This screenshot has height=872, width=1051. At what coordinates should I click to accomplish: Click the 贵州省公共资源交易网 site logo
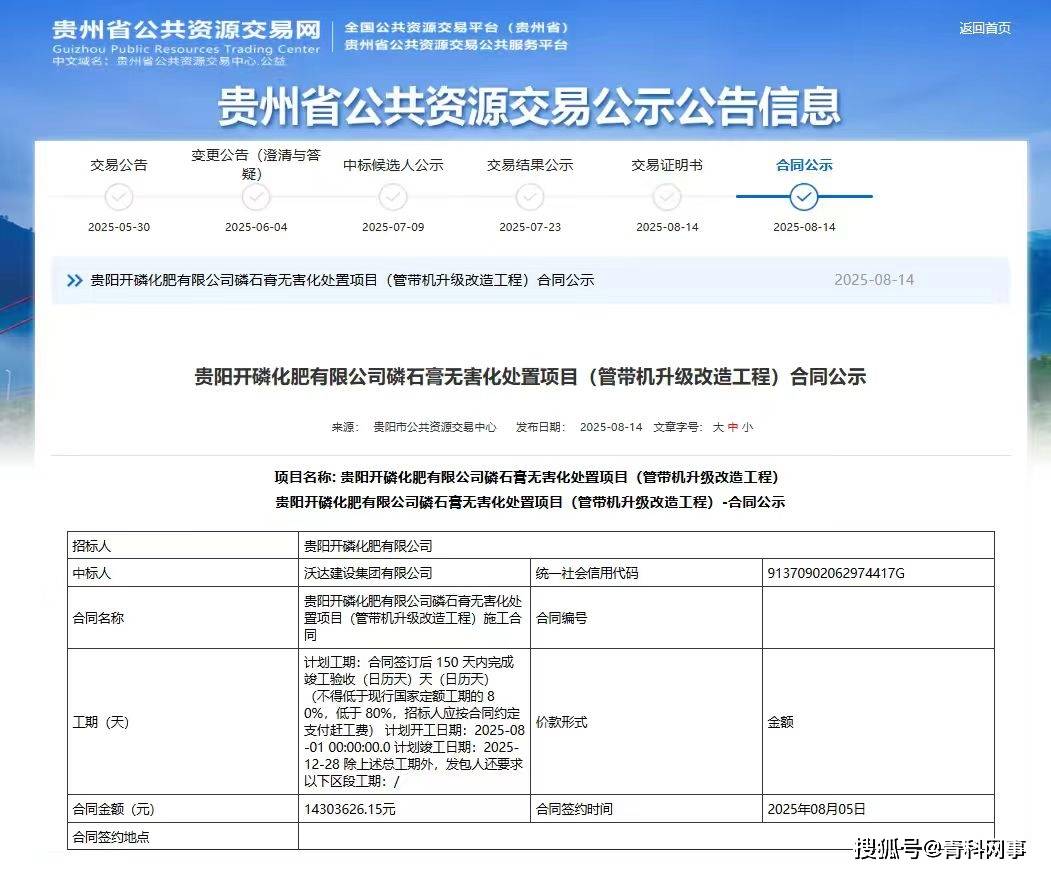(x=186, y=39)
